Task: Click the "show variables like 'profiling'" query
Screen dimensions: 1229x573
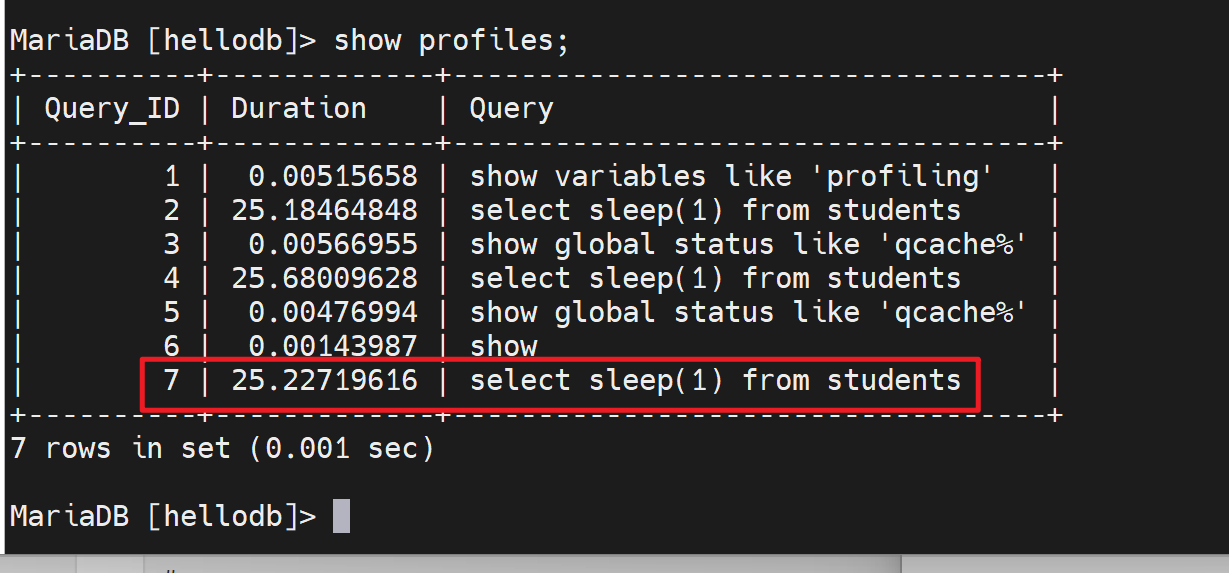Action: 731,177
